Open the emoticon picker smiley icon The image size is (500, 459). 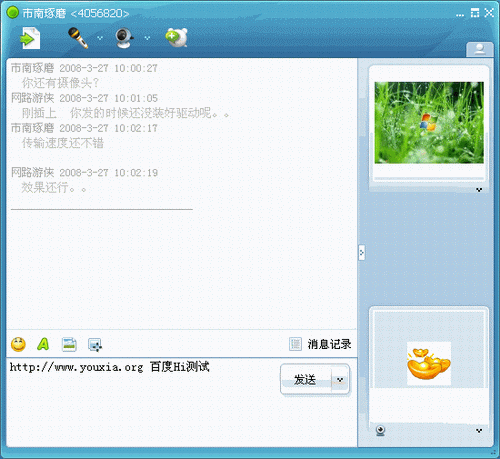click(18, 344)
